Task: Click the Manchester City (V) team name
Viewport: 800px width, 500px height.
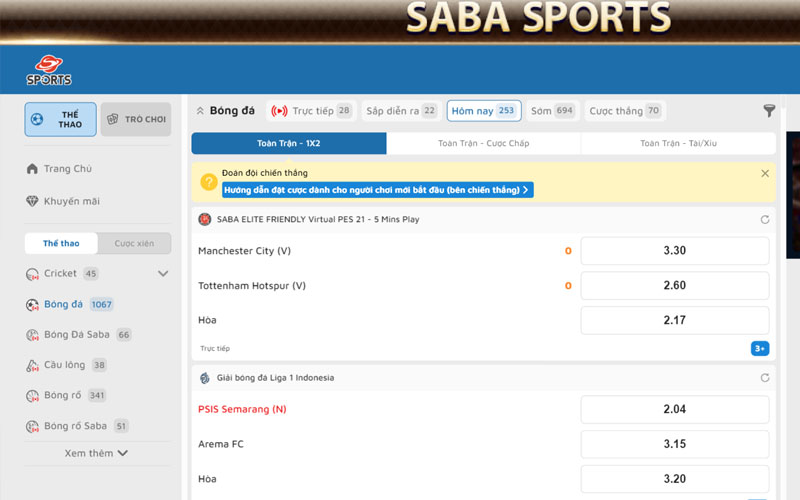Action: [x=244, y=251]
